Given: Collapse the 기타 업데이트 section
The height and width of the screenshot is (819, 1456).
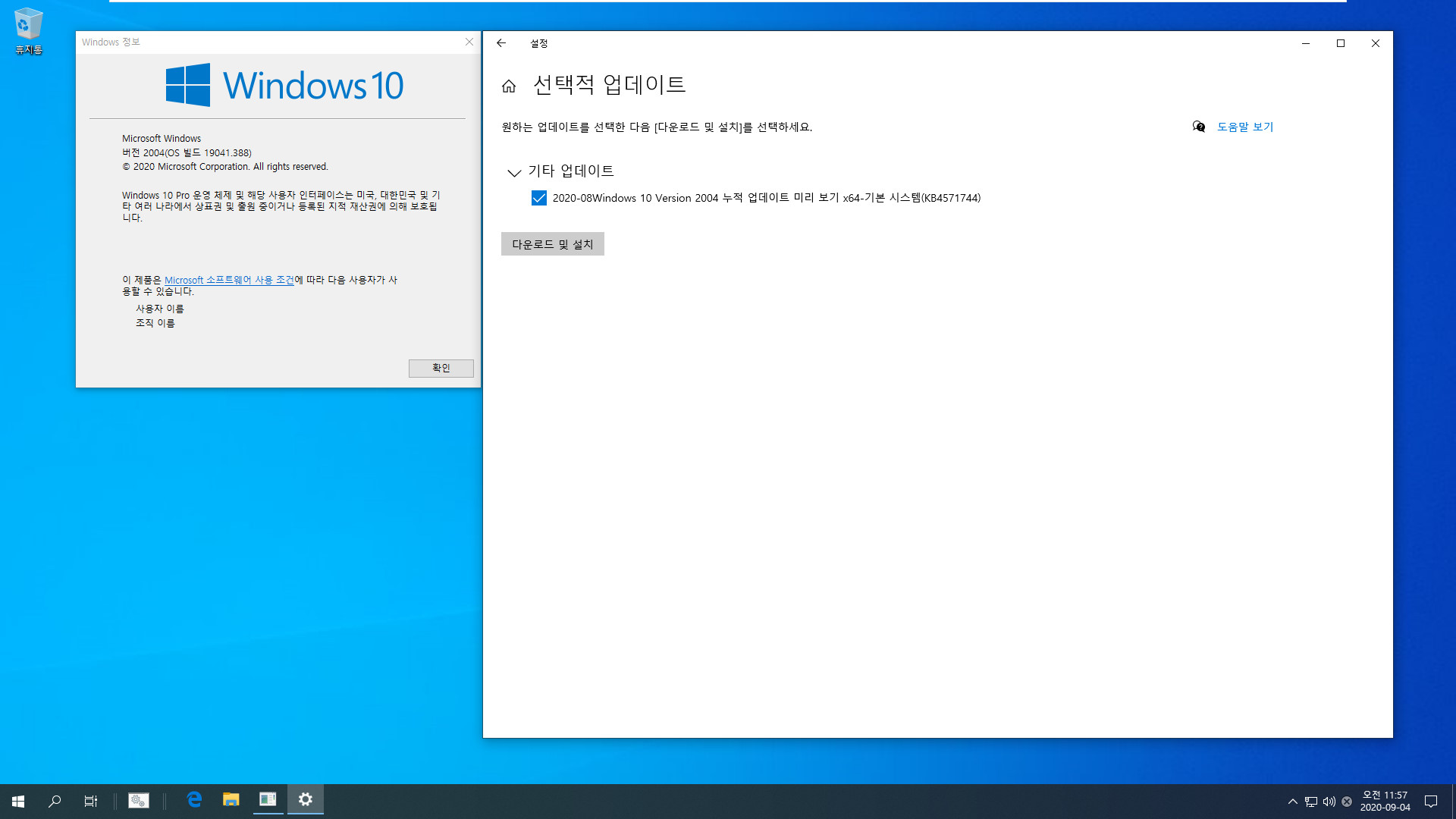Looking at the screenshot, I should 514,173.
